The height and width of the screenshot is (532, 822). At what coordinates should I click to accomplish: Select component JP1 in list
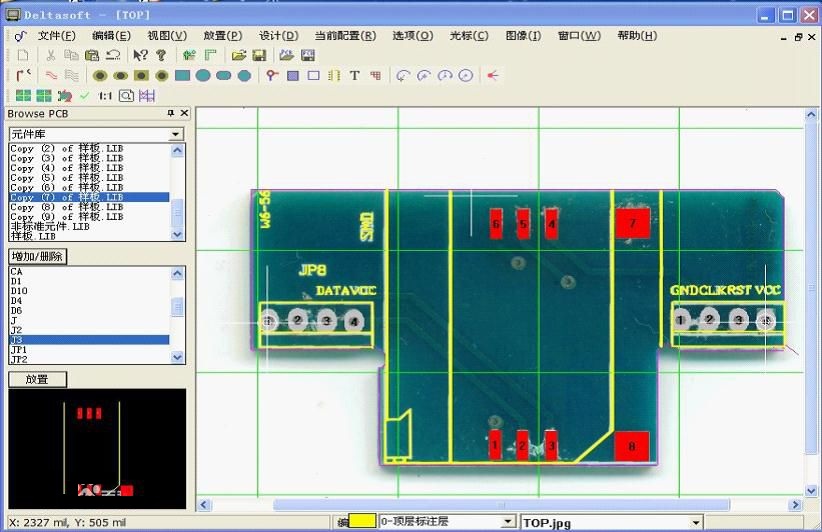89,350
